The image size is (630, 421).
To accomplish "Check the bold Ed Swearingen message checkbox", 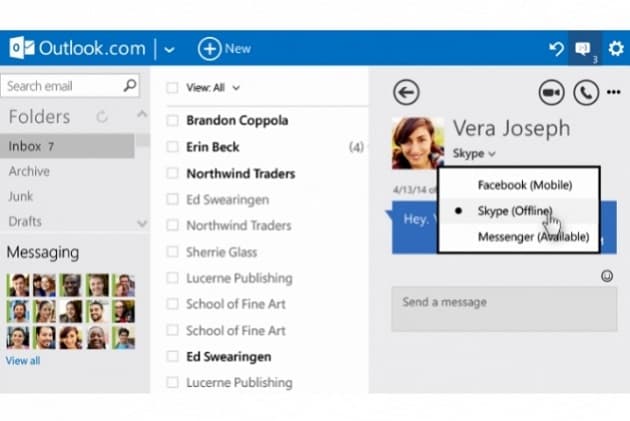I will (172, 356).
